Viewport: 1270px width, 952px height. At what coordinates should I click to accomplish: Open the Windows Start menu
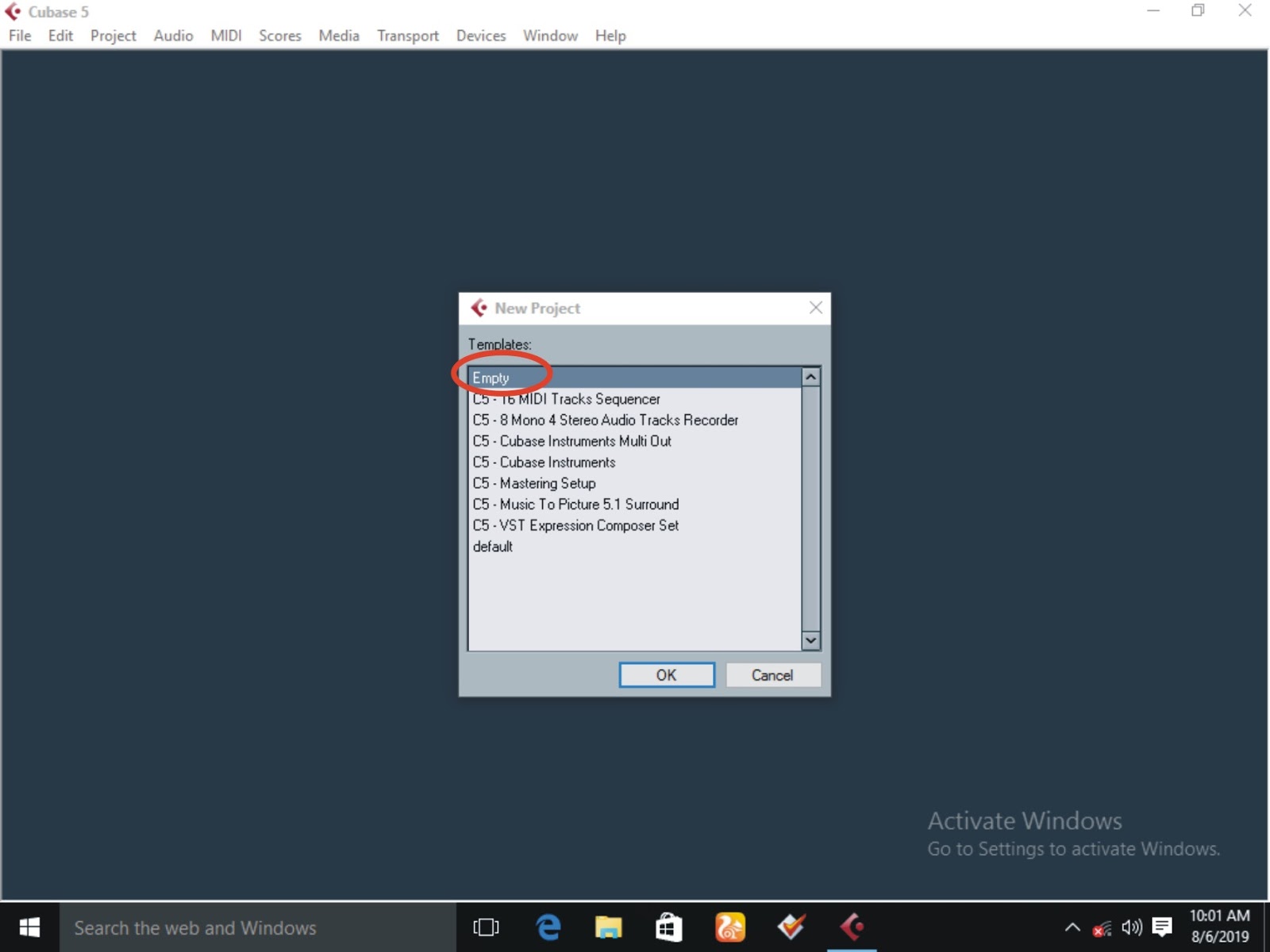29,927
